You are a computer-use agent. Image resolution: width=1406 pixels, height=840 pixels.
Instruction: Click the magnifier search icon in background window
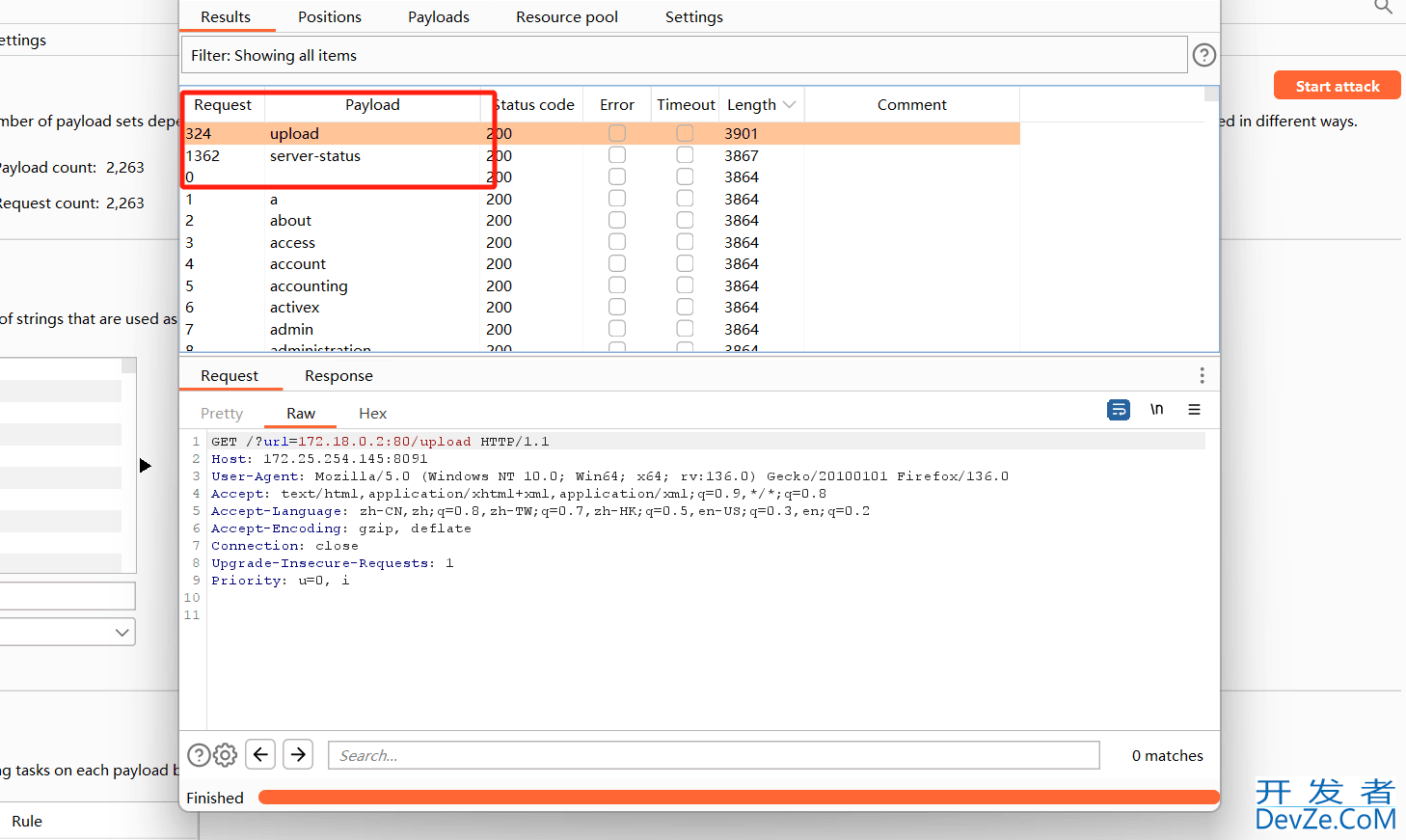tap(1383, 7)
